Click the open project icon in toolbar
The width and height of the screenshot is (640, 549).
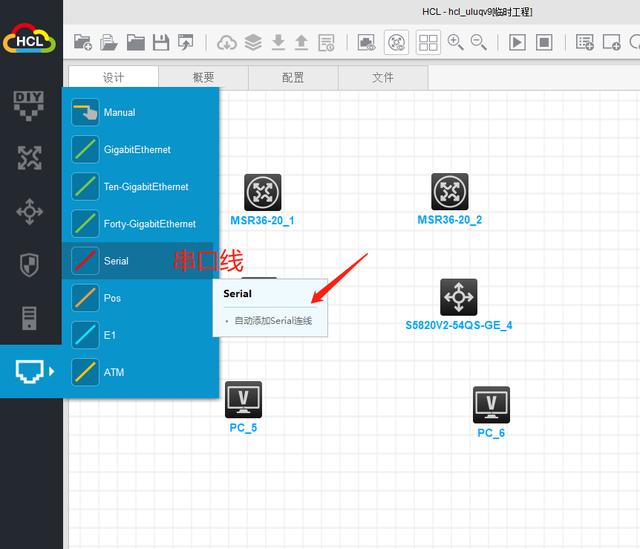point(109,42)
